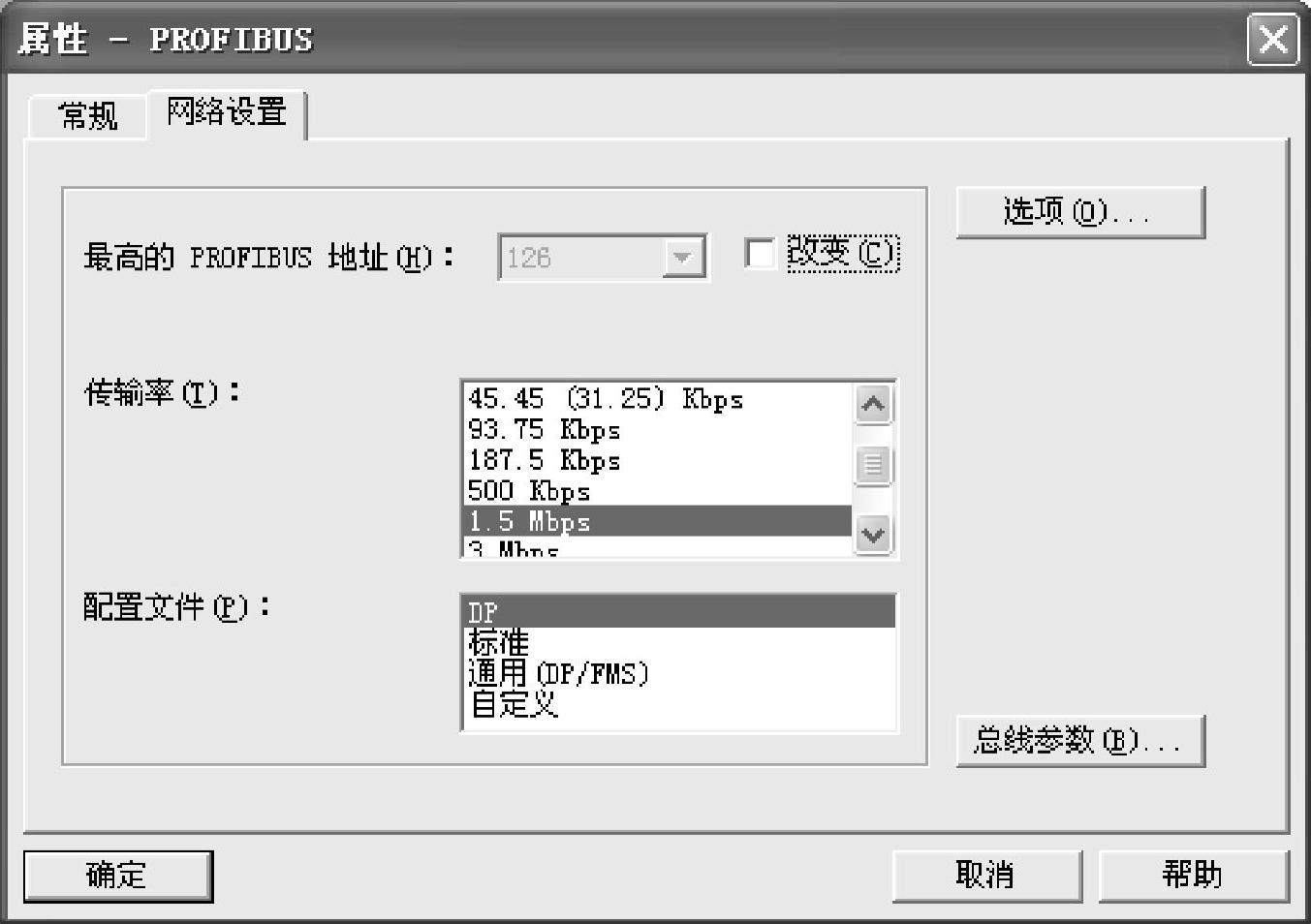Select 1.5 Mbps in the rate list
The width and height of the screenshot is (1311, 924).
[657, 521]
